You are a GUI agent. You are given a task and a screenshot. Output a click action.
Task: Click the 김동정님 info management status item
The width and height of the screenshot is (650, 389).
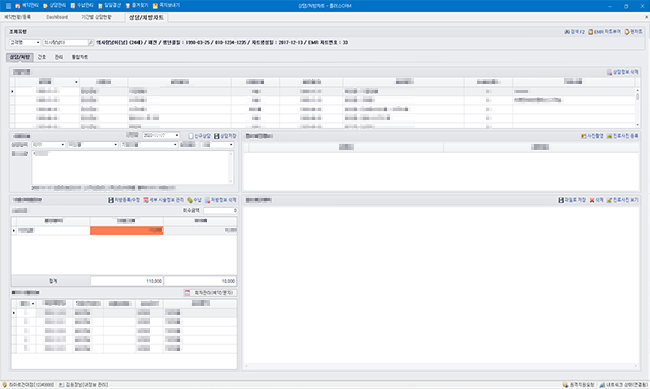83,385
